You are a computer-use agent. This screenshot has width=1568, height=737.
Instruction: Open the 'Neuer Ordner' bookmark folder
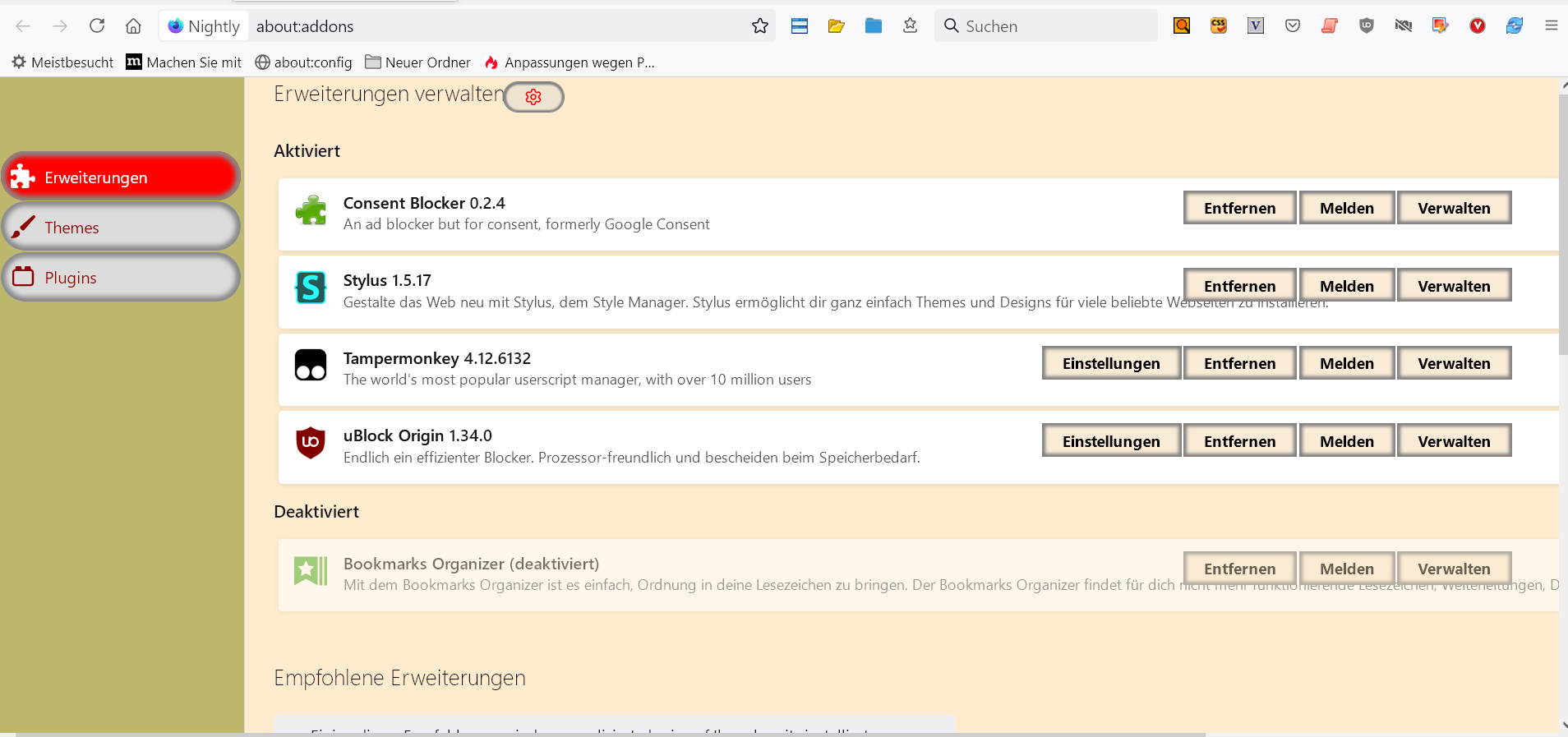(418, 62)
